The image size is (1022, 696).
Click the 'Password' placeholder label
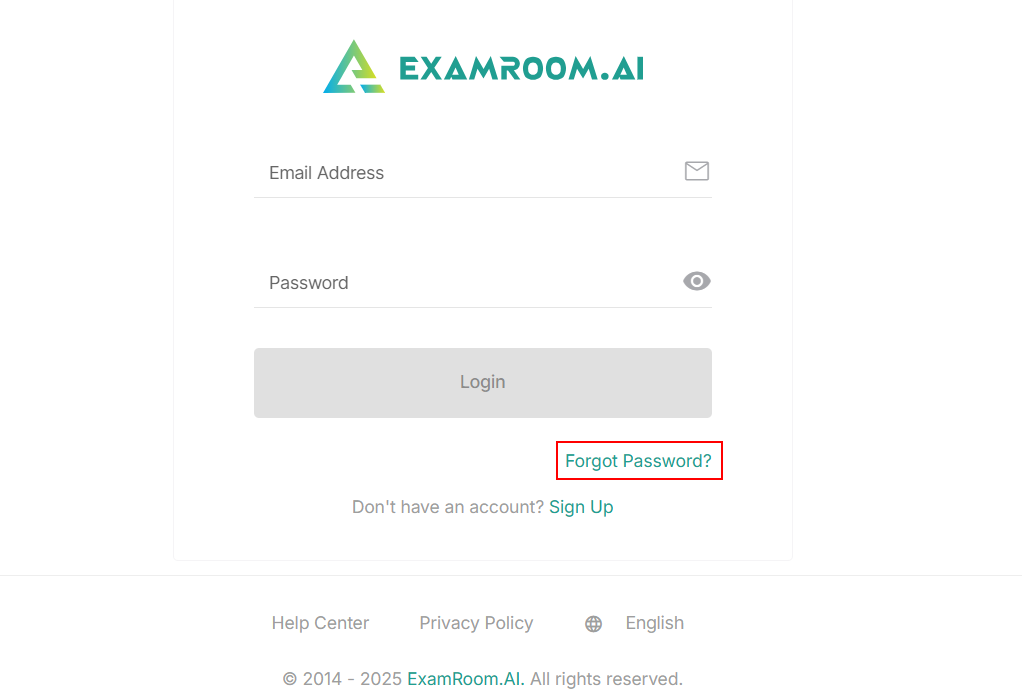(x=308, y=283)
